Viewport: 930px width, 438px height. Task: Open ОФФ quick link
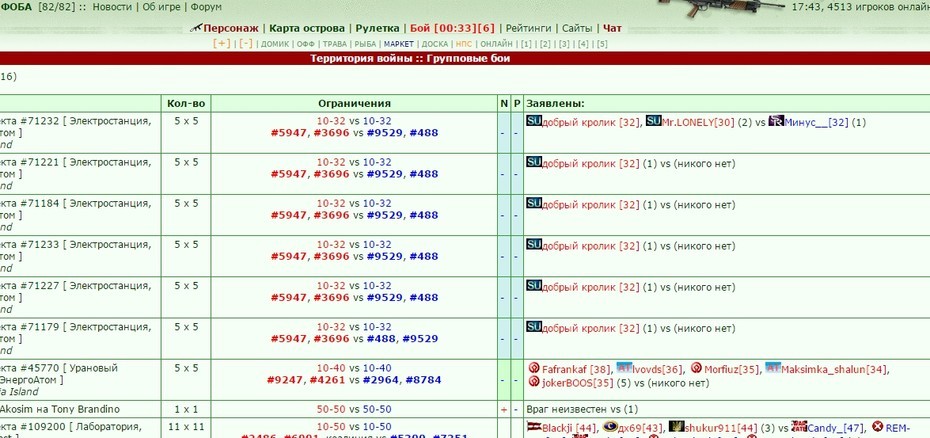tap(305, 44)
